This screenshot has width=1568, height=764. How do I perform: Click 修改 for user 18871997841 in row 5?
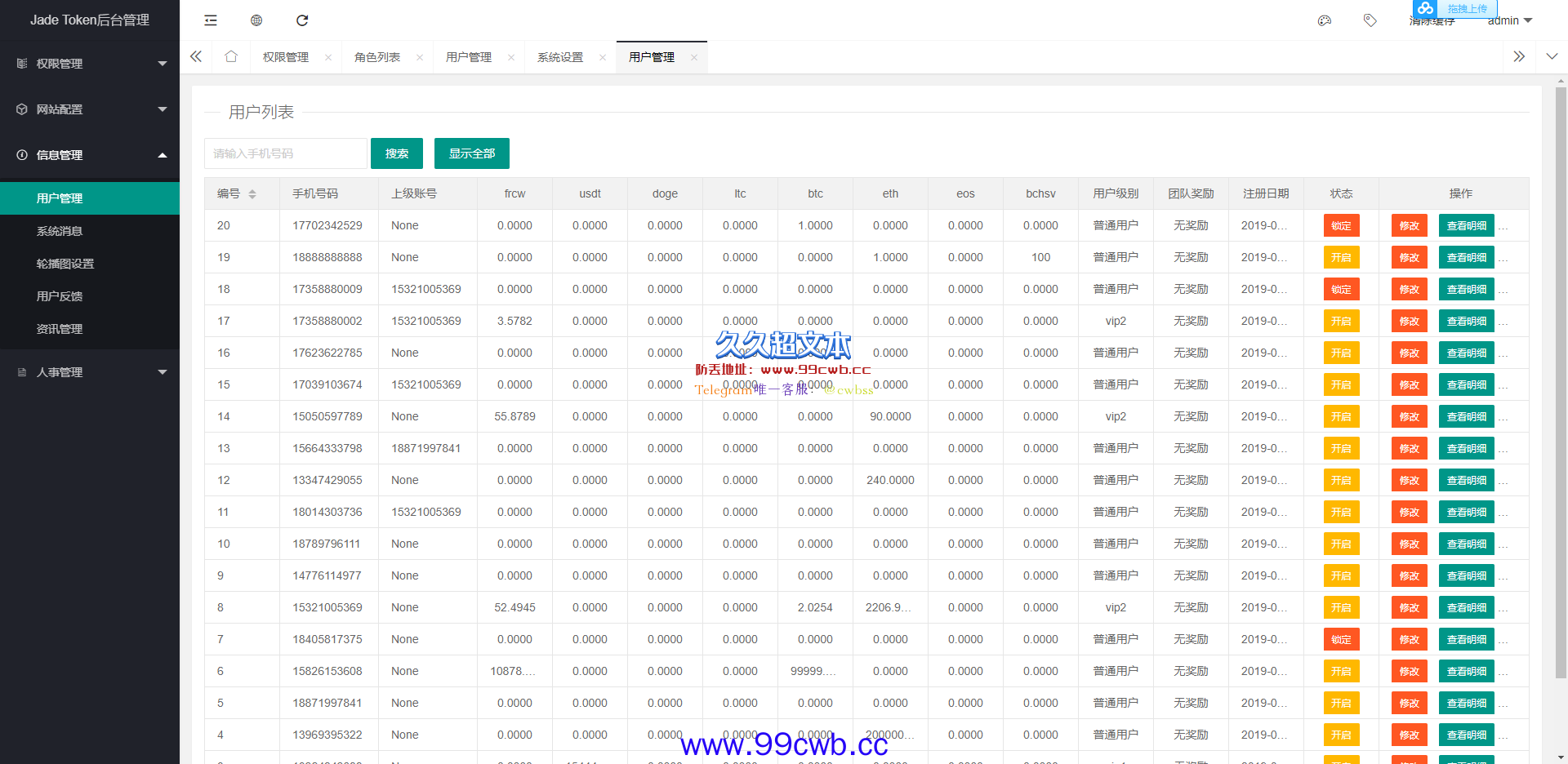tap(1410, 704)
